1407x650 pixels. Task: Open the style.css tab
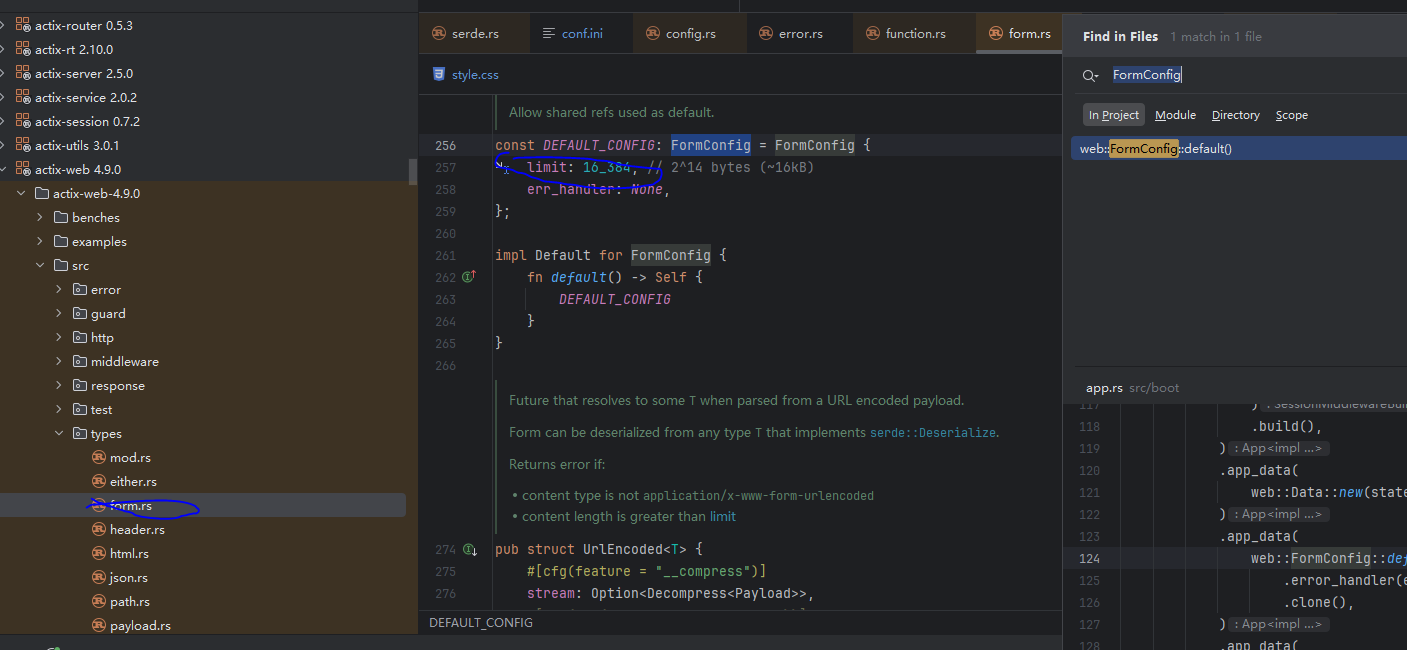[x=465, y=74]
